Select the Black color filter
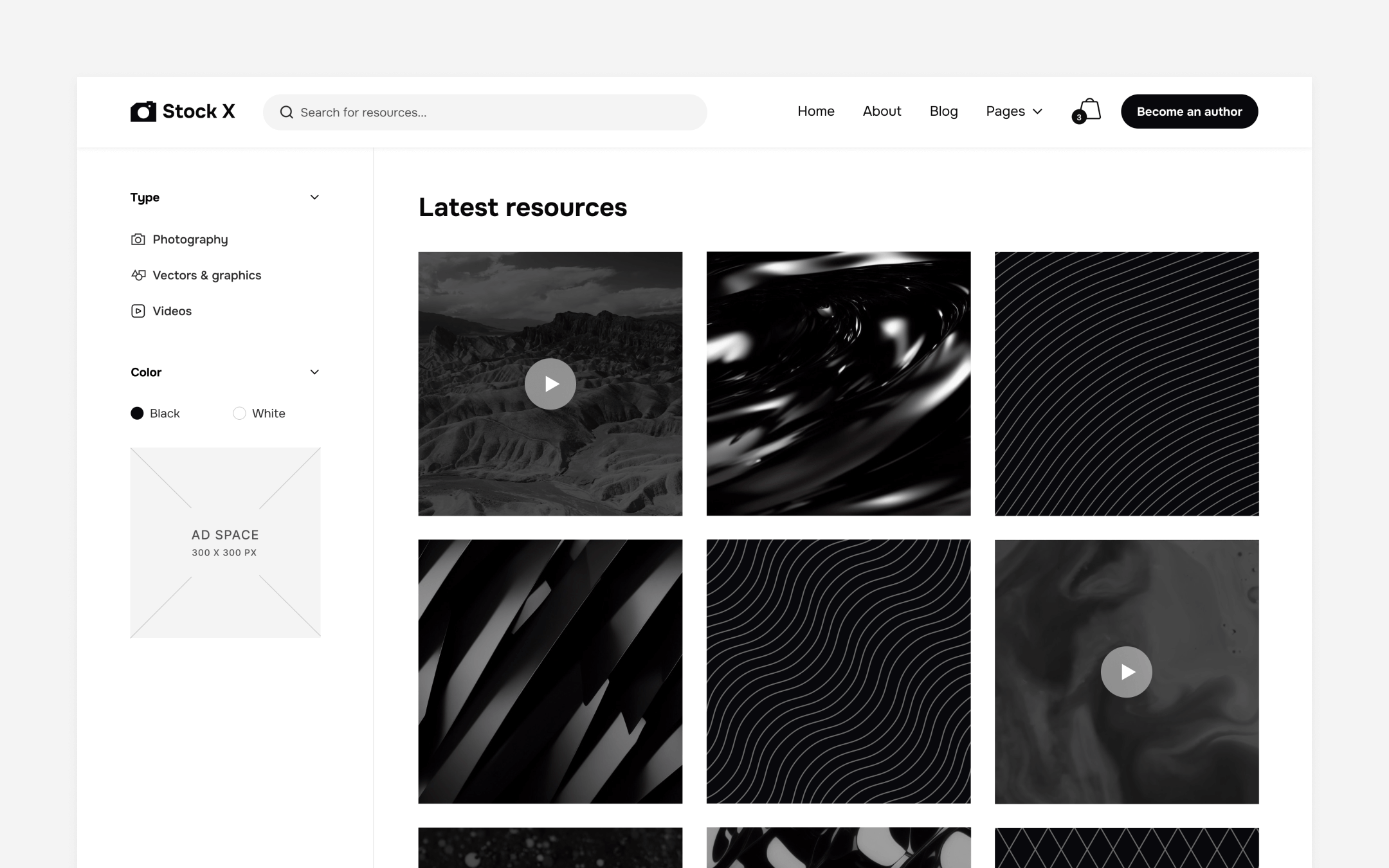Viewport: 1389px width, 868px height. click(155, 413)
